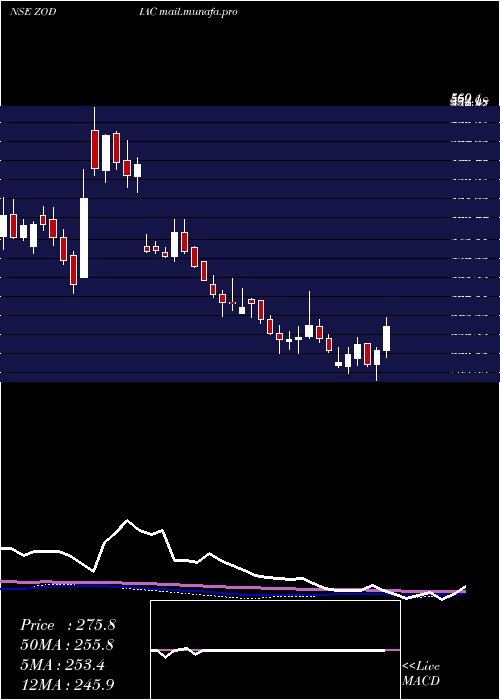
Task: Click the rightmost white candlestick
Action: tap(386, 338)
